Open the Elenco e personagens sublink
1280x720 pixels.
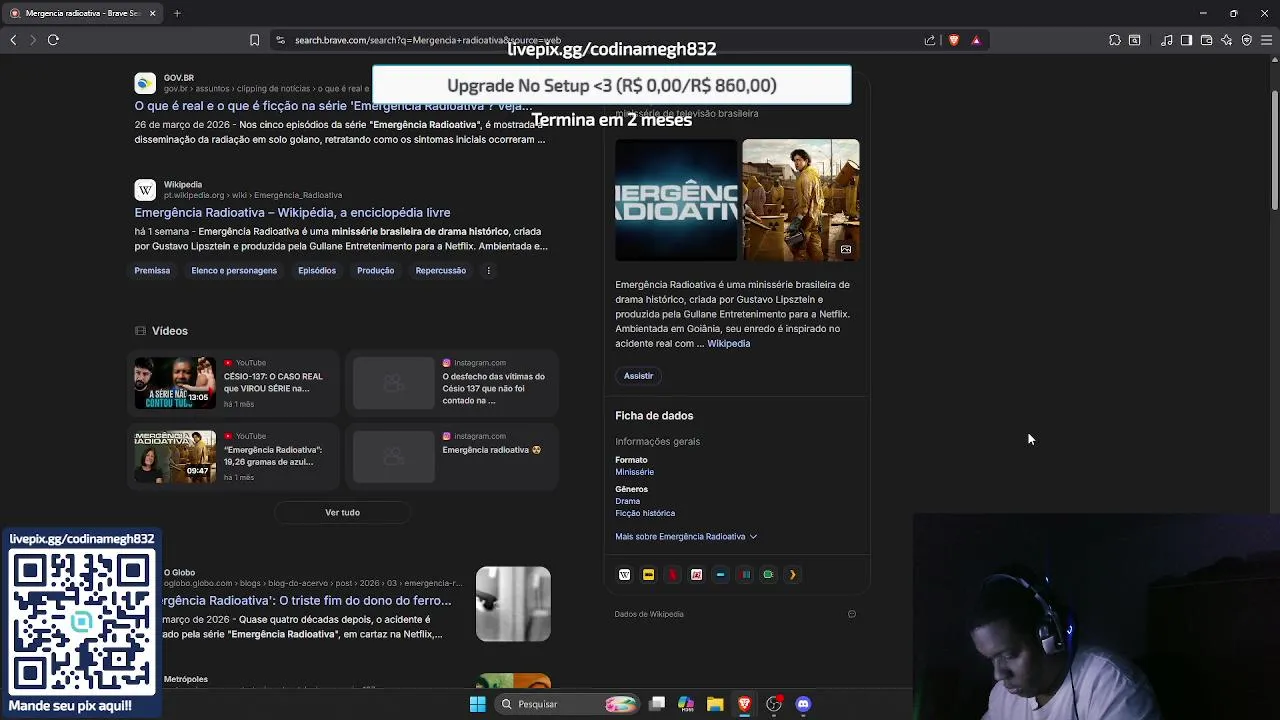tap(234, 271)
